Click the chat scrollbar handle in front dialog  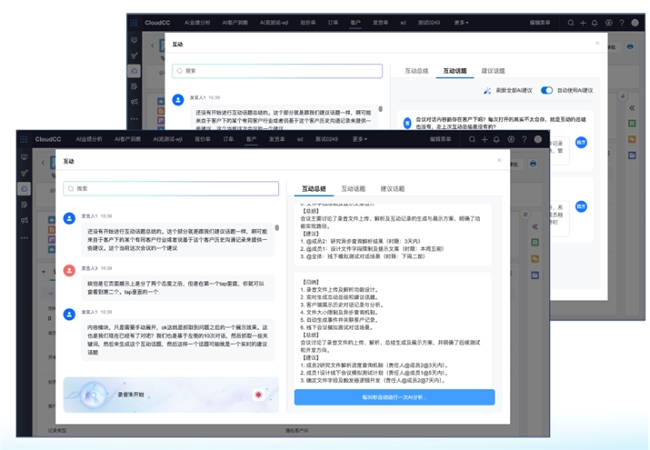tap(276, 227)
